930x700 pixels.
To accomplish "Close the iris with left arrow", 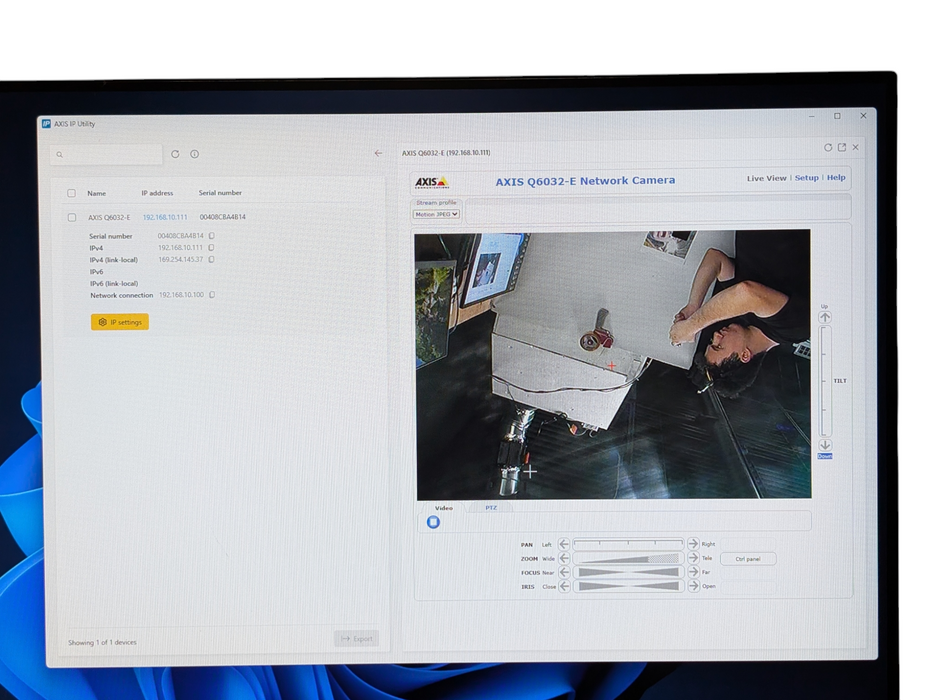I will pos(564,586).
